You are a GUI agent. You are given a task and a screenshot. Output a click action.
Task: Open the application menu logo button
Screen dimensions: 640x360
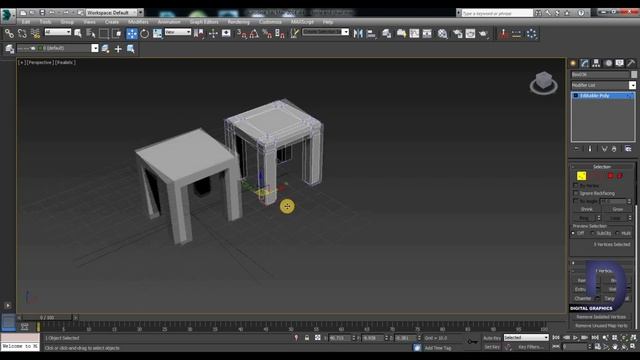coord(8,16)
